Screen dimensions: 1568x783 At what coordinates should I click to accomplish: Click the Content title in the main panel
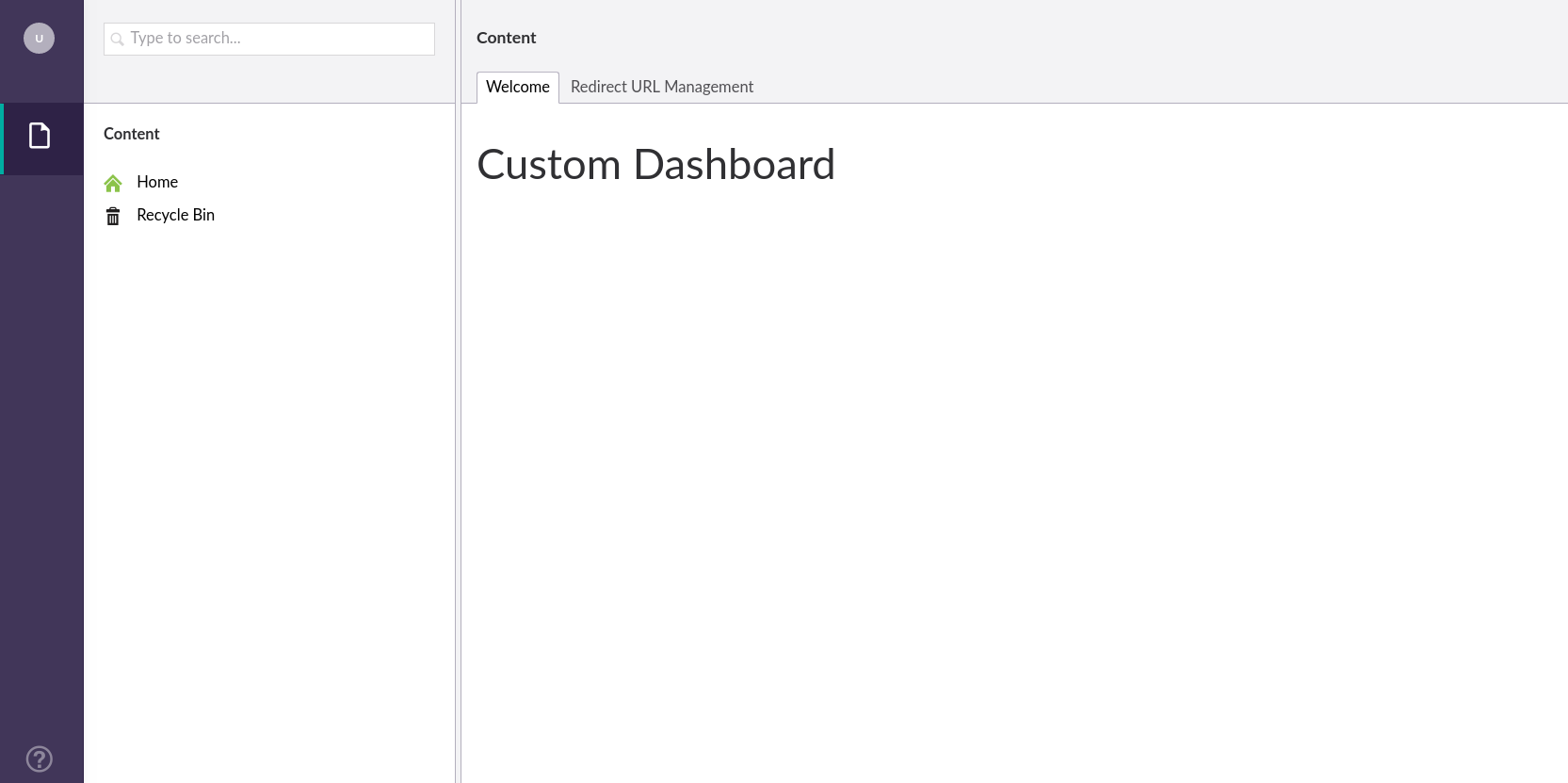[506, 38]
